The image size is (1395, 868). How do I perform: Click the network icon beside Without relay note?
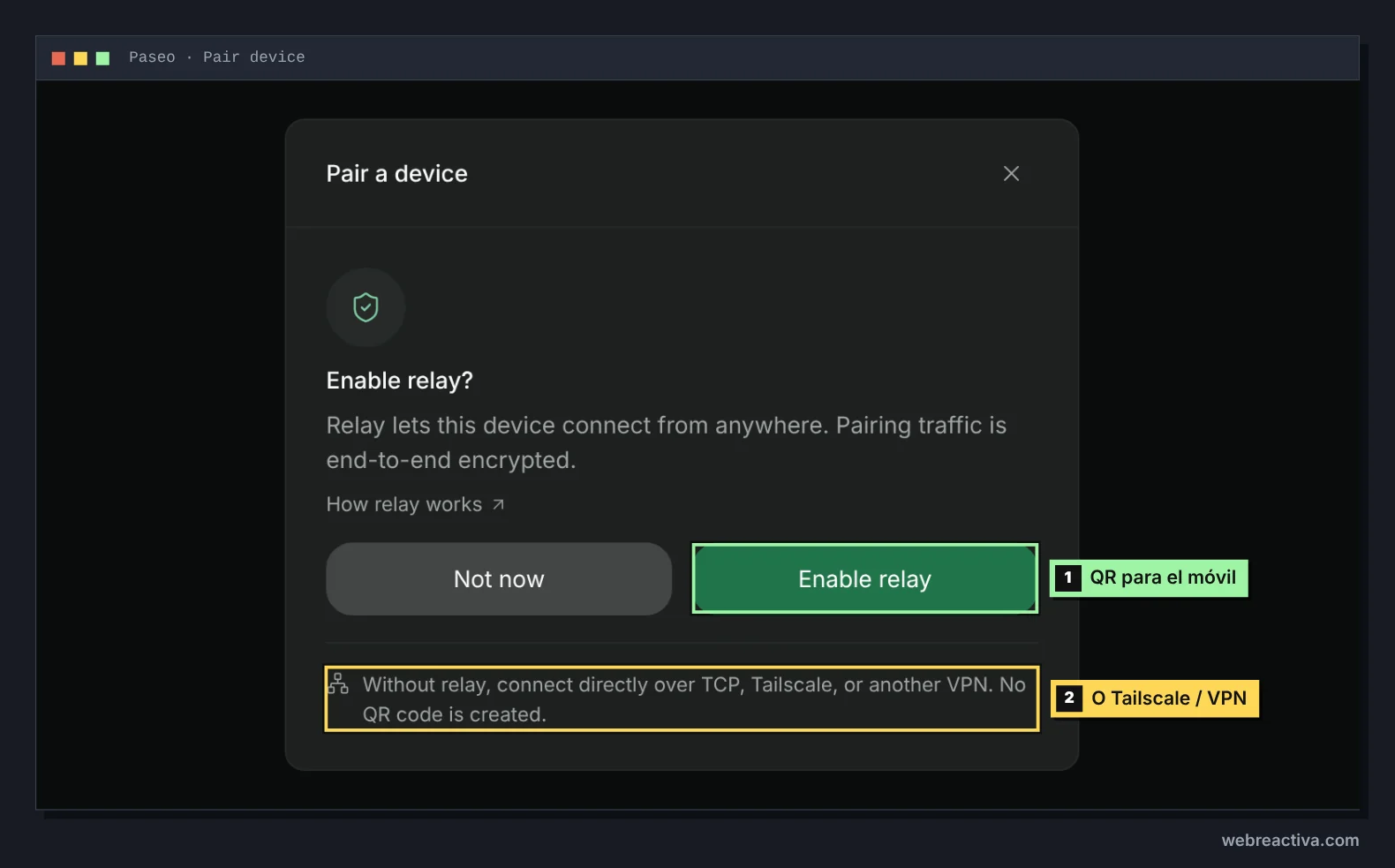[x=338, y=683]
